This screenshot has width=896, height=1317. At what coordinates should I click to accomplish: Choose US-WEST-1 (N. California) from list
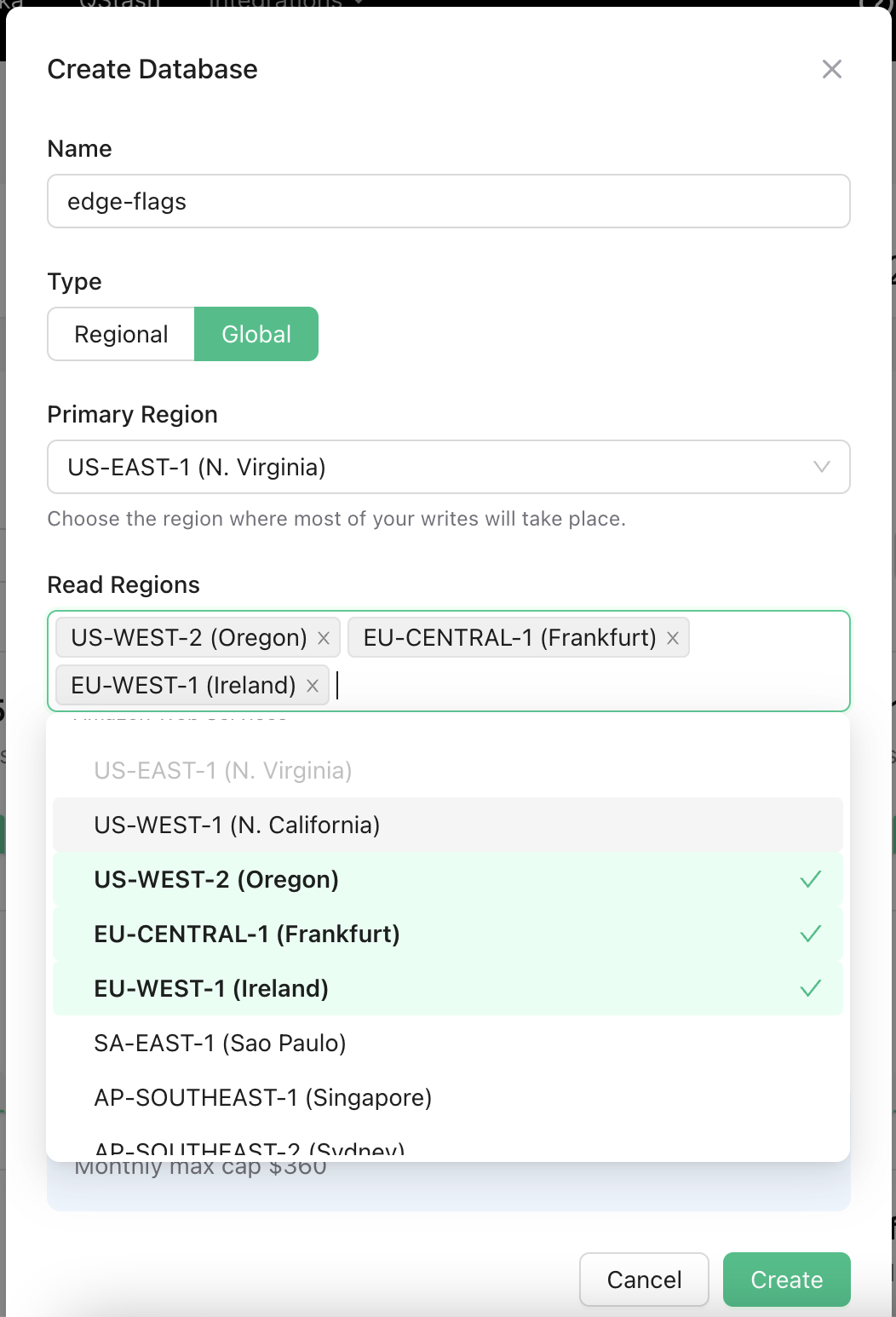tap(237, 825)
